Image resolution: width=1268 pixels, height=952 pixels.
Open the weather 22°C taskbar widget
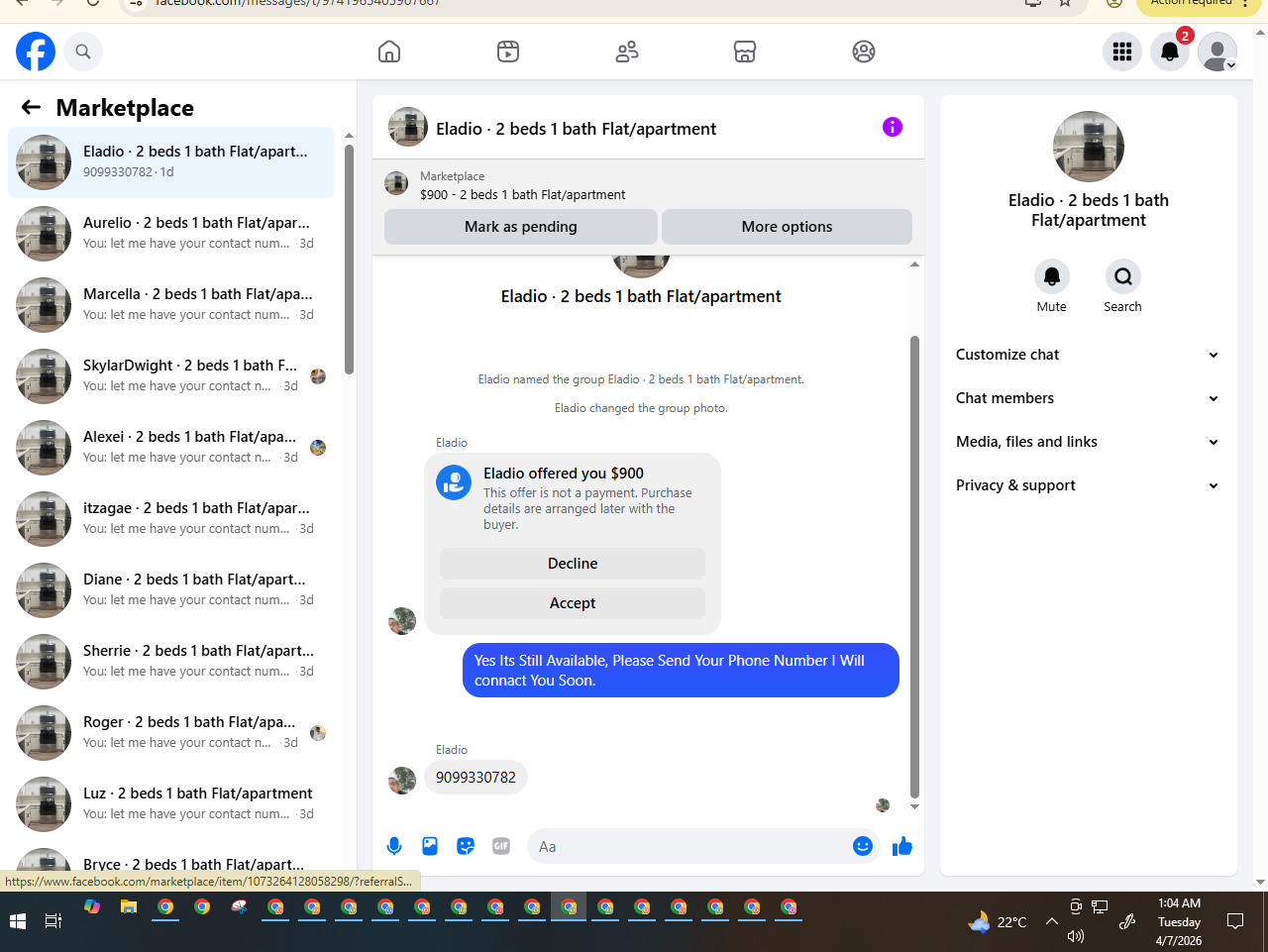[x=997, y=921]
